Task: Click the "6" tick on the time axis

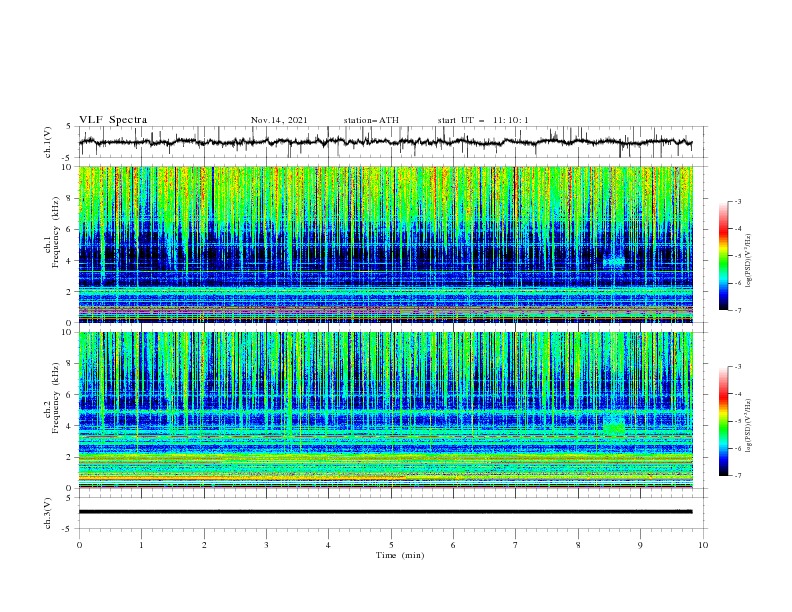Action: click(x=453, y=545)
